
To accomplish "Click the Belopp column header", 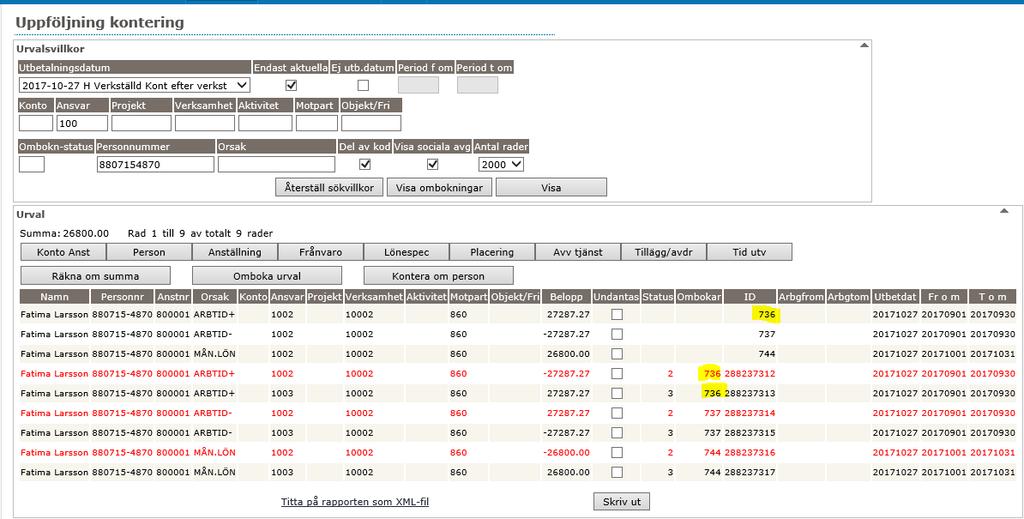I will 566,296.
